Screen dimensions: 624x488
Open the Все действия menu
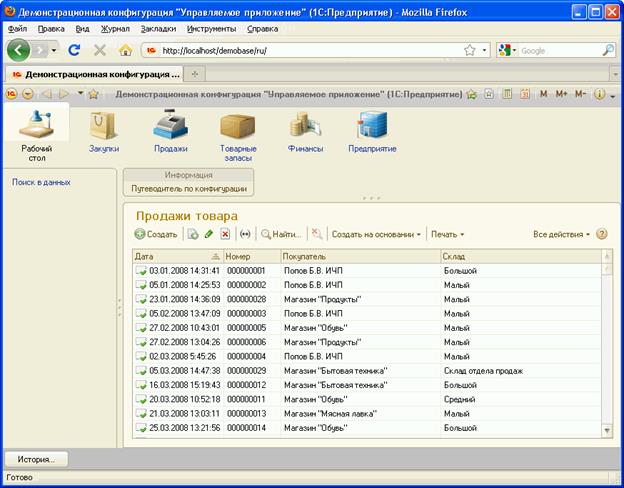pyautogui.click(x=561, y=234)
